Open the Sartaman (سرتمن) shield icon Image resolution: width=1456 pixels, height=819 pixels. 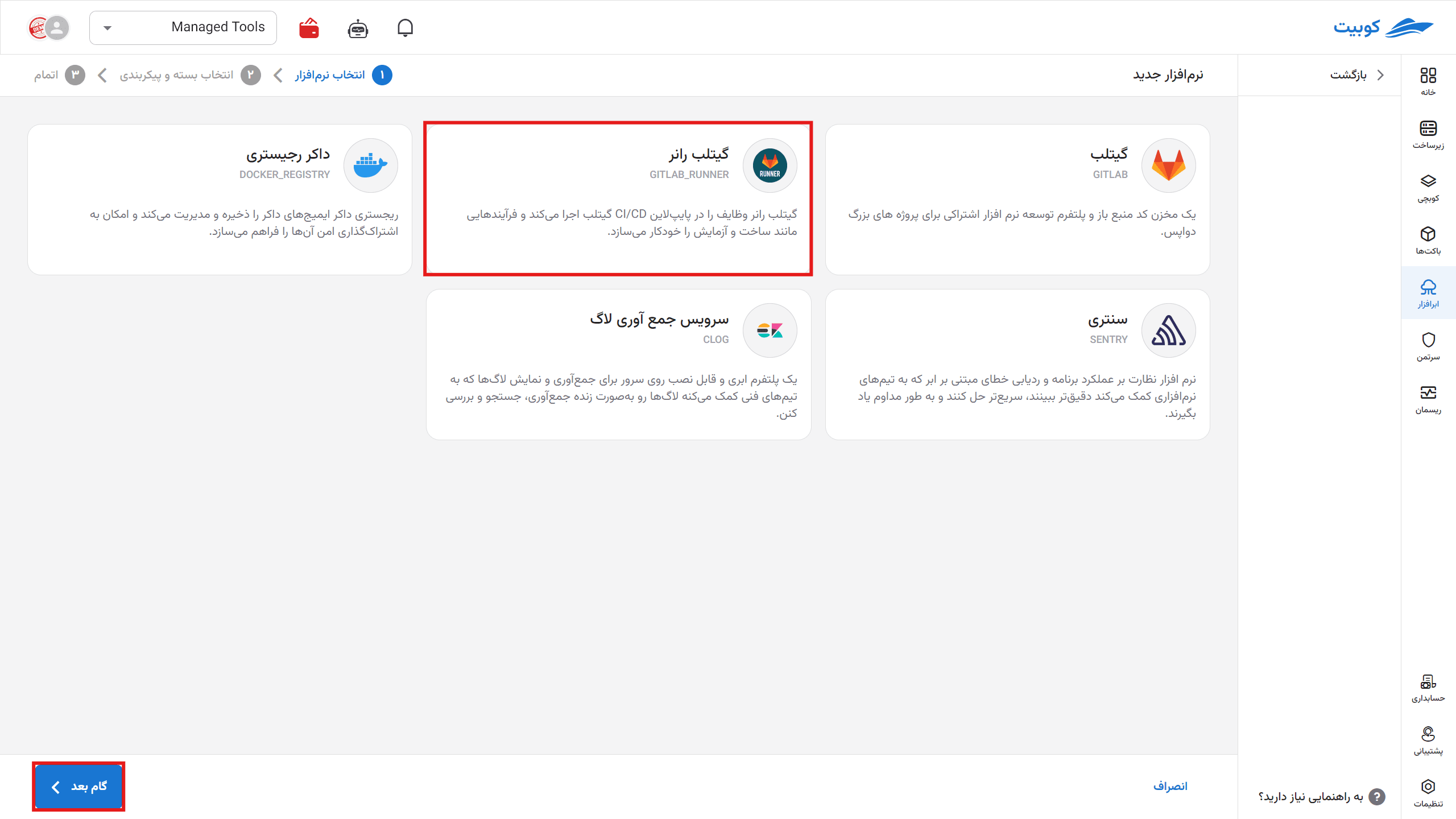click(x=1428, y=346)
